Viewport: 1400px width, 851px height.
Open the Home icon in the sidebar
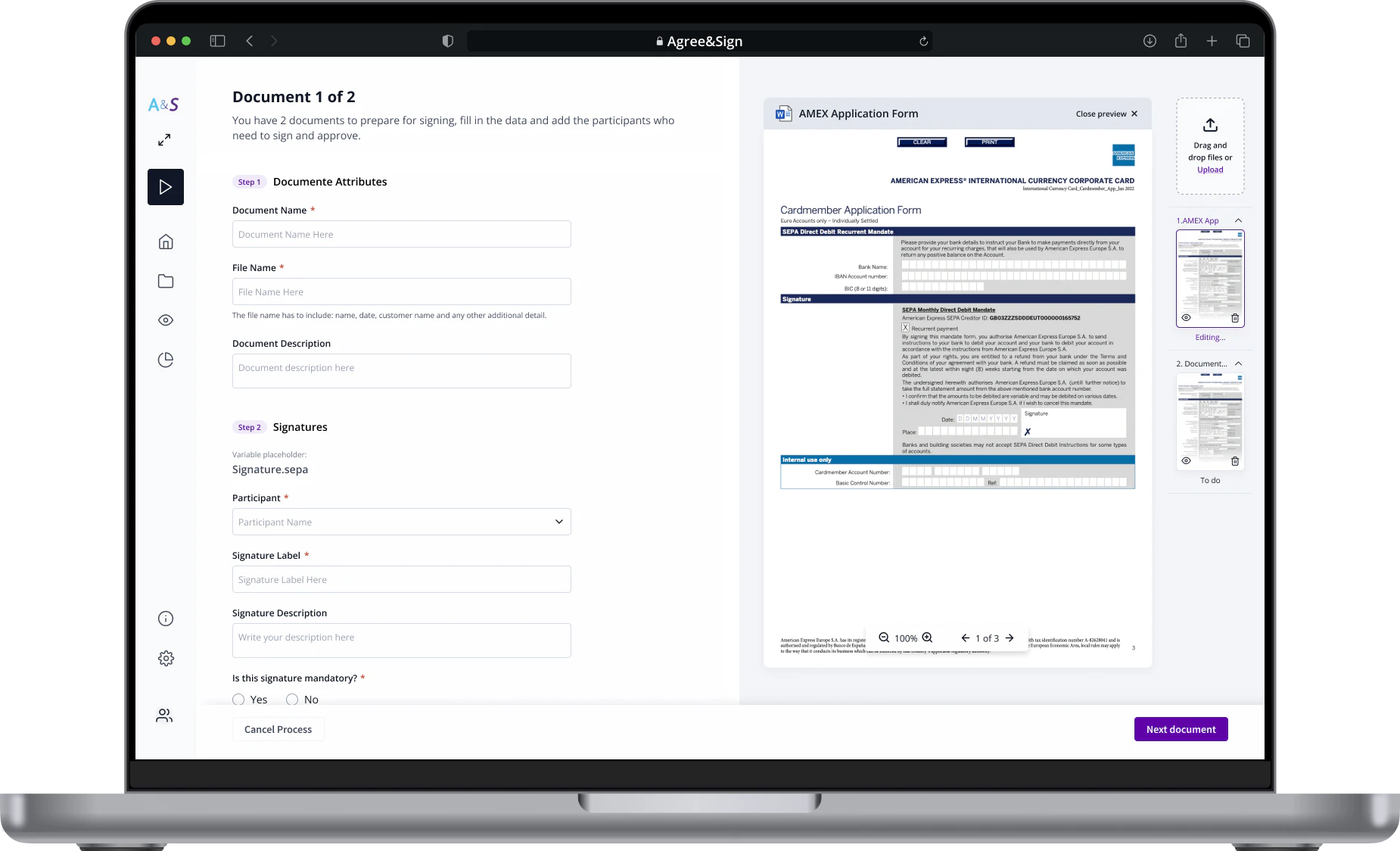[x=166, y=241]
